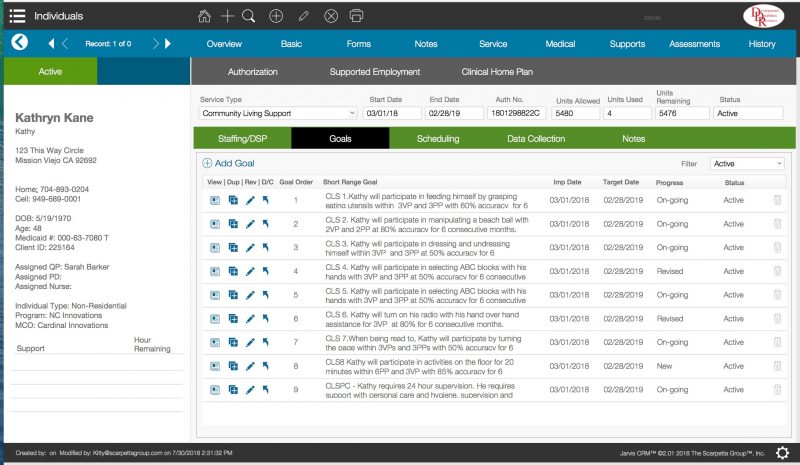Screen dimensions: 800x465
Task: Click the End Date field
Action: (454, 113)
